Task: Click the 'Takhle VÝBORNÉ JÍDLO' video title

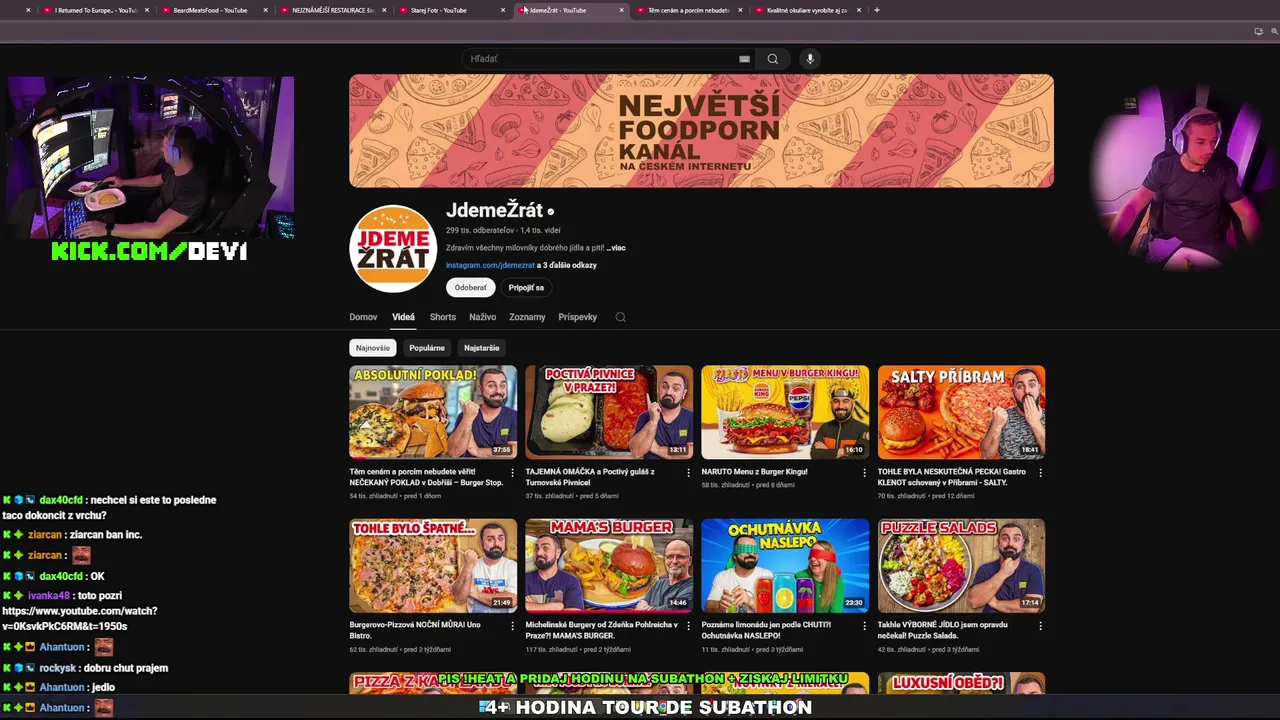Action: (x=942, y=630)
